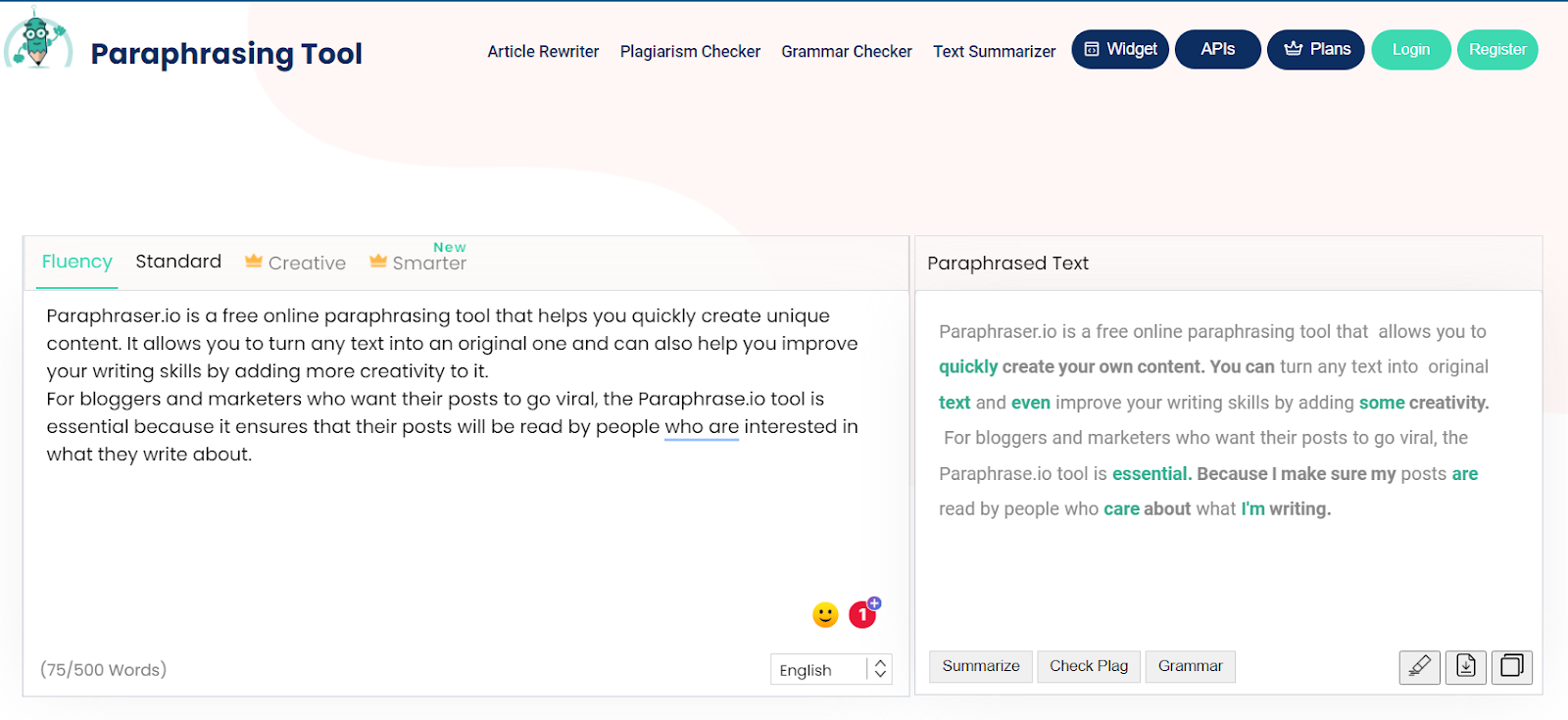Click the Register button

(x=1497, y=50)
